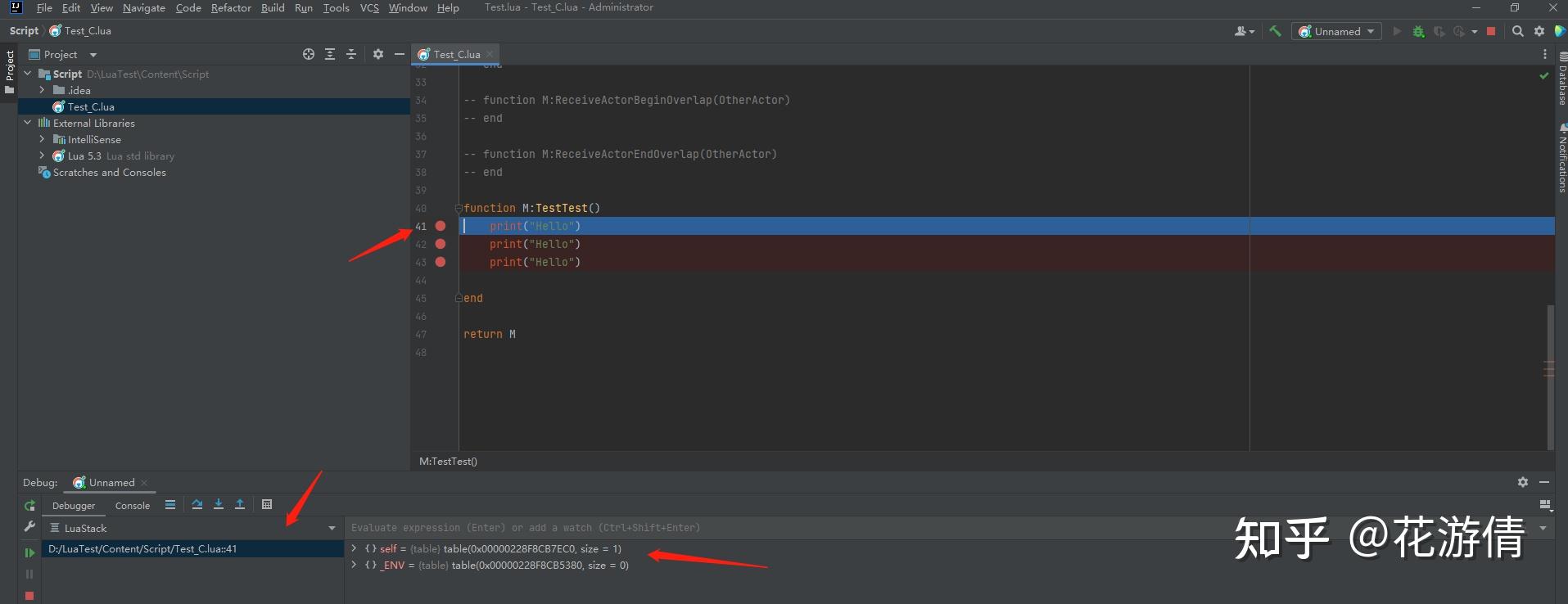Toggle breakpoint on line 42

441,244
